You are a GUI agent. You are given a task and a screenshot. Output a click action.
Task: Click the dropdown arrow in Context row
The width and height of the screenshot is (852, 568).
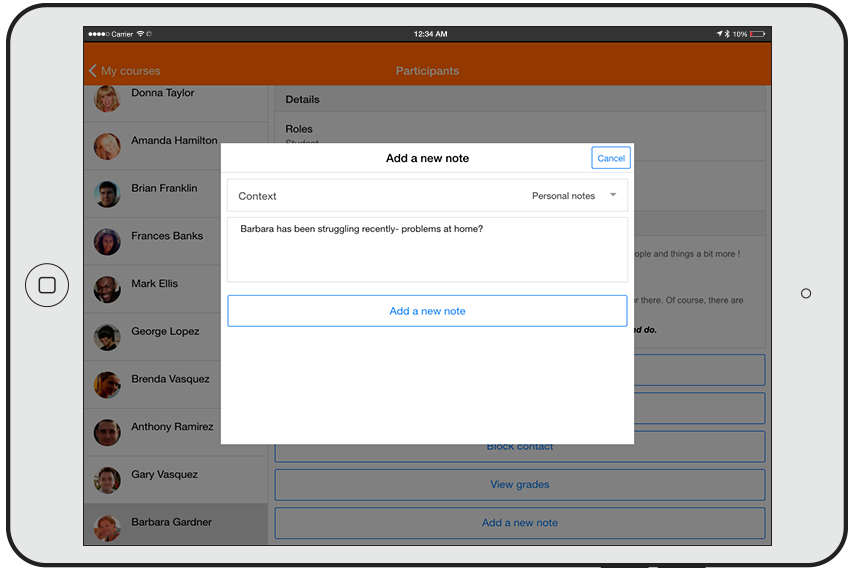tap(613, 195)
